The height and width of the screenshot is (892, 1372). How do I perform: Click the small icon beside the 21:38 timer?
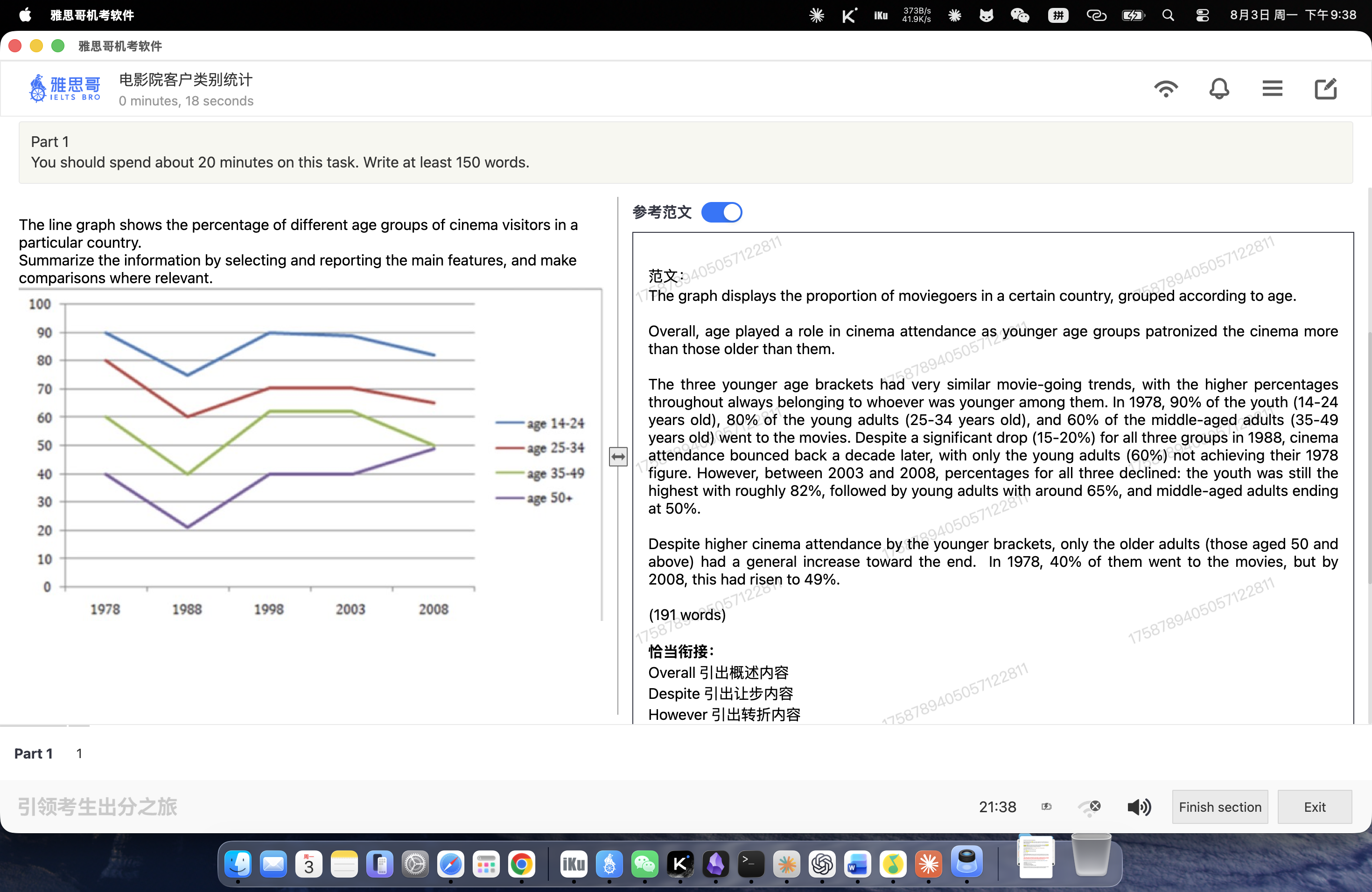point(1046,807)
